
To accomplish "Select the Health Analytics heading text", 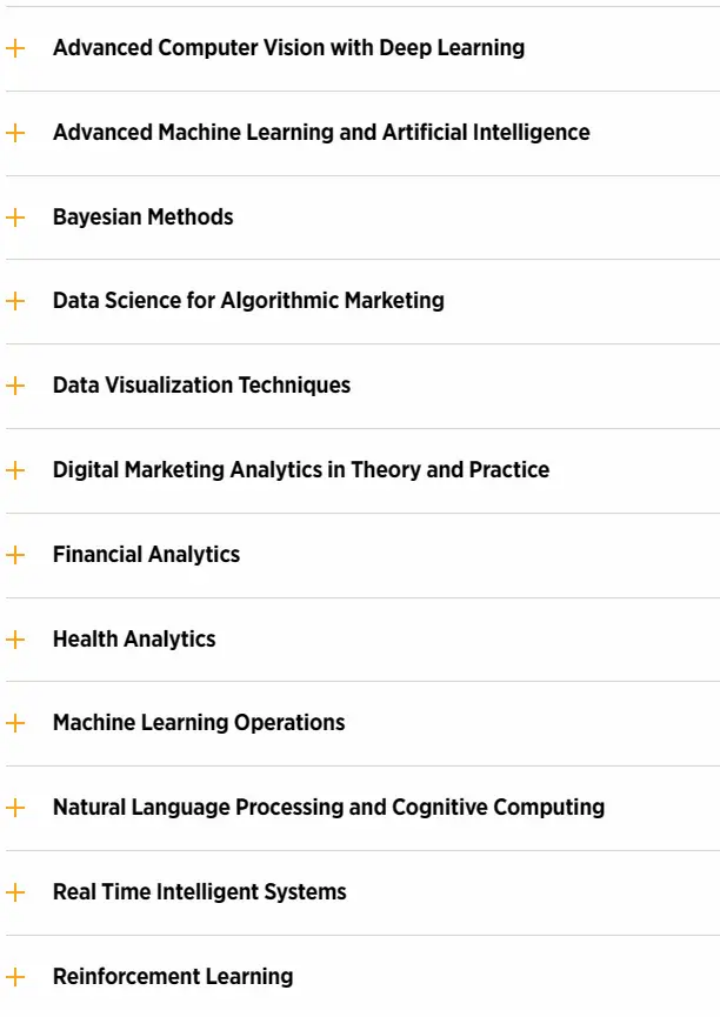I will (134, 640).
